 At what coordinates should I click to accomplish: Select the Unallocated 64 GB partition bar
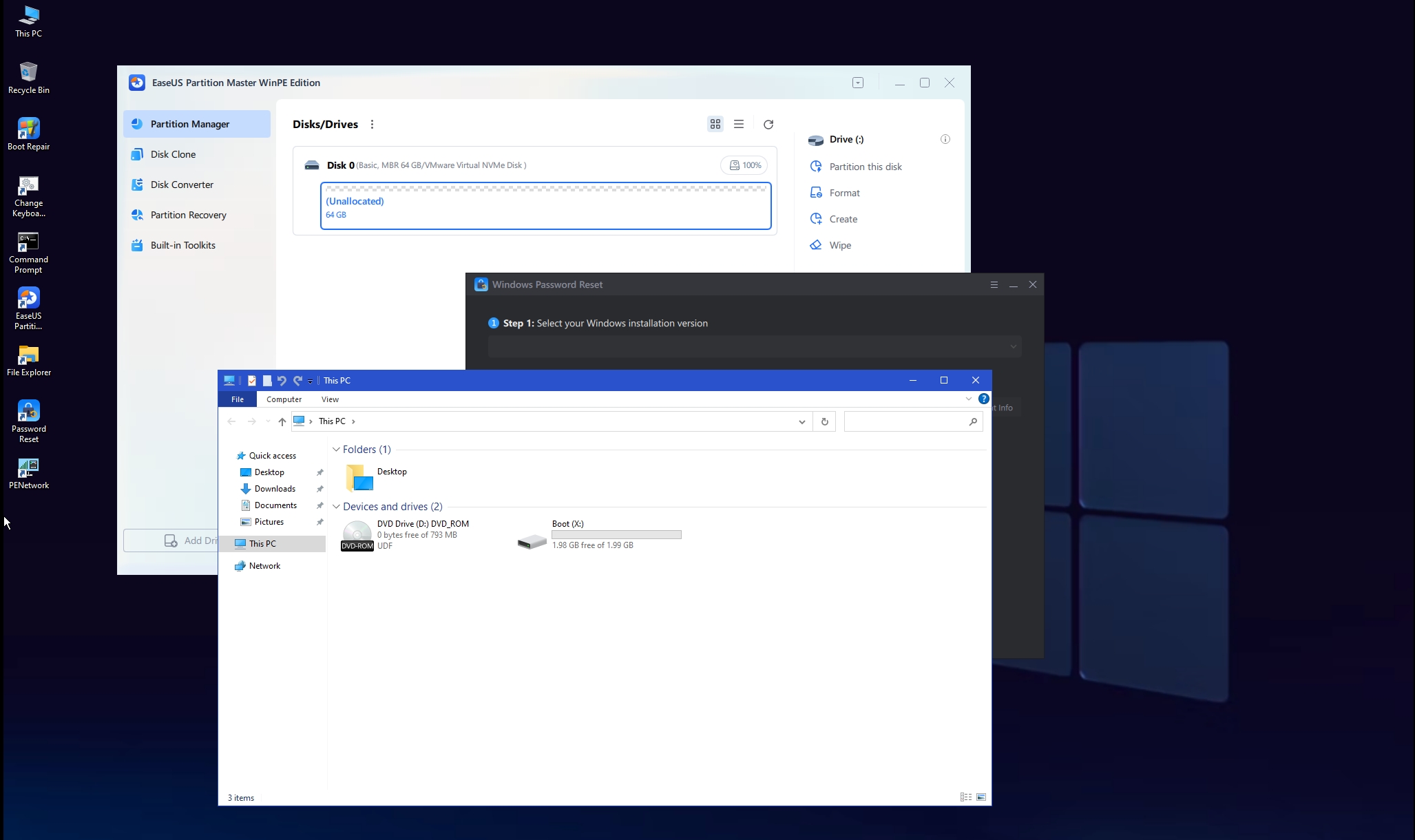(x=545, y=206)
